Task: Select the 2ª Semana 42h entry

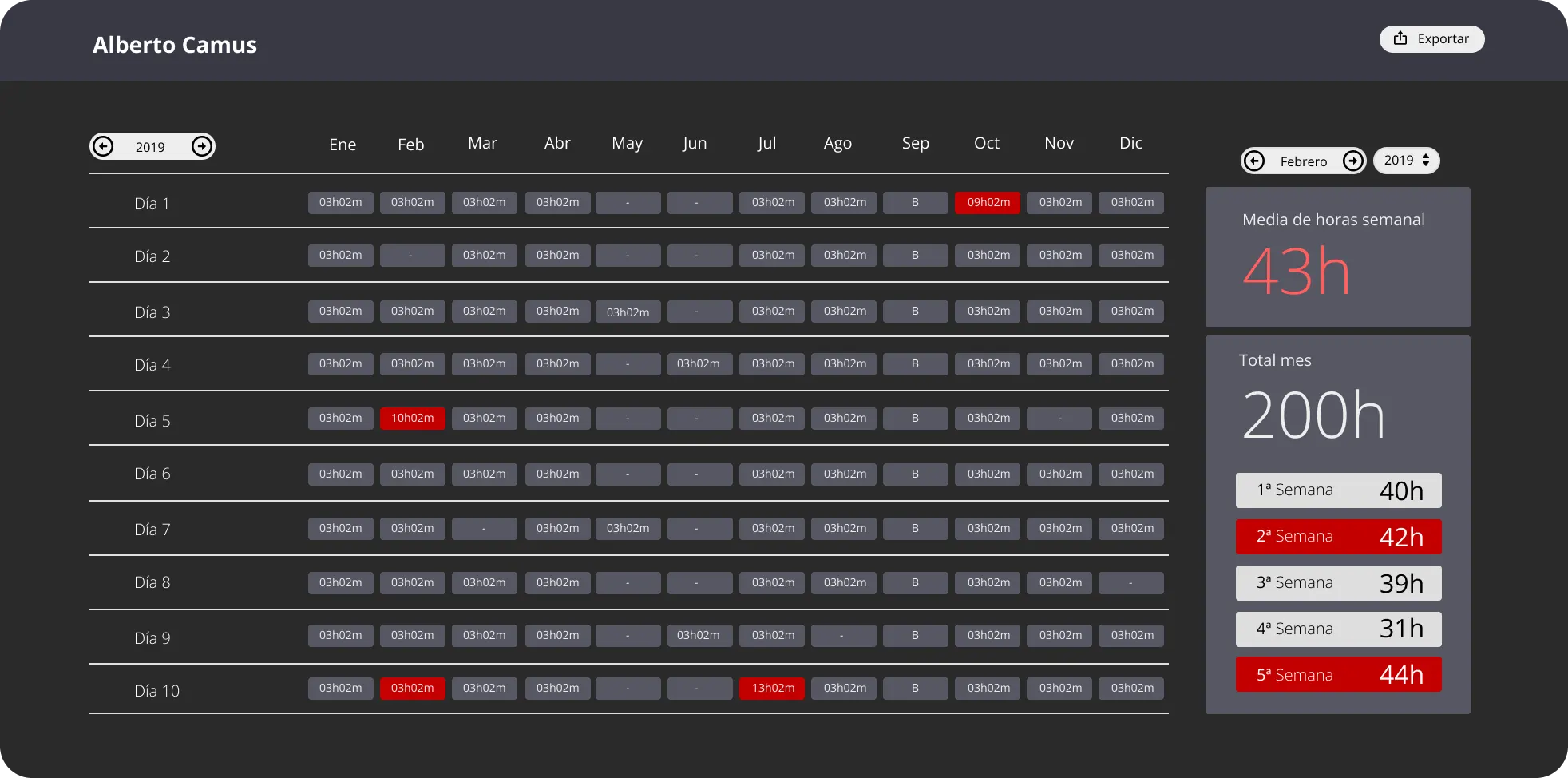Action: pos(1338,536)
